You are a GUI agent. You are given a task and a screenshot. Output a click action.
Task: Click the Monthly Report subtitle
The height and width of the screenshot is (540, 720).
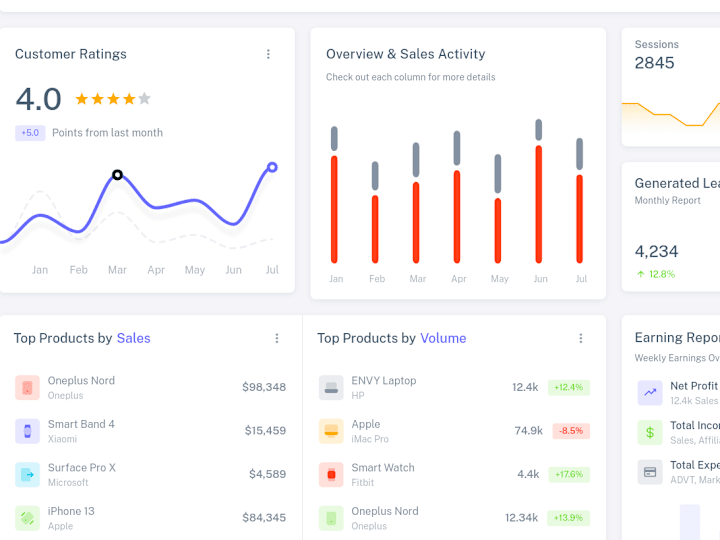pyautogui.click(x=667, y=200)
